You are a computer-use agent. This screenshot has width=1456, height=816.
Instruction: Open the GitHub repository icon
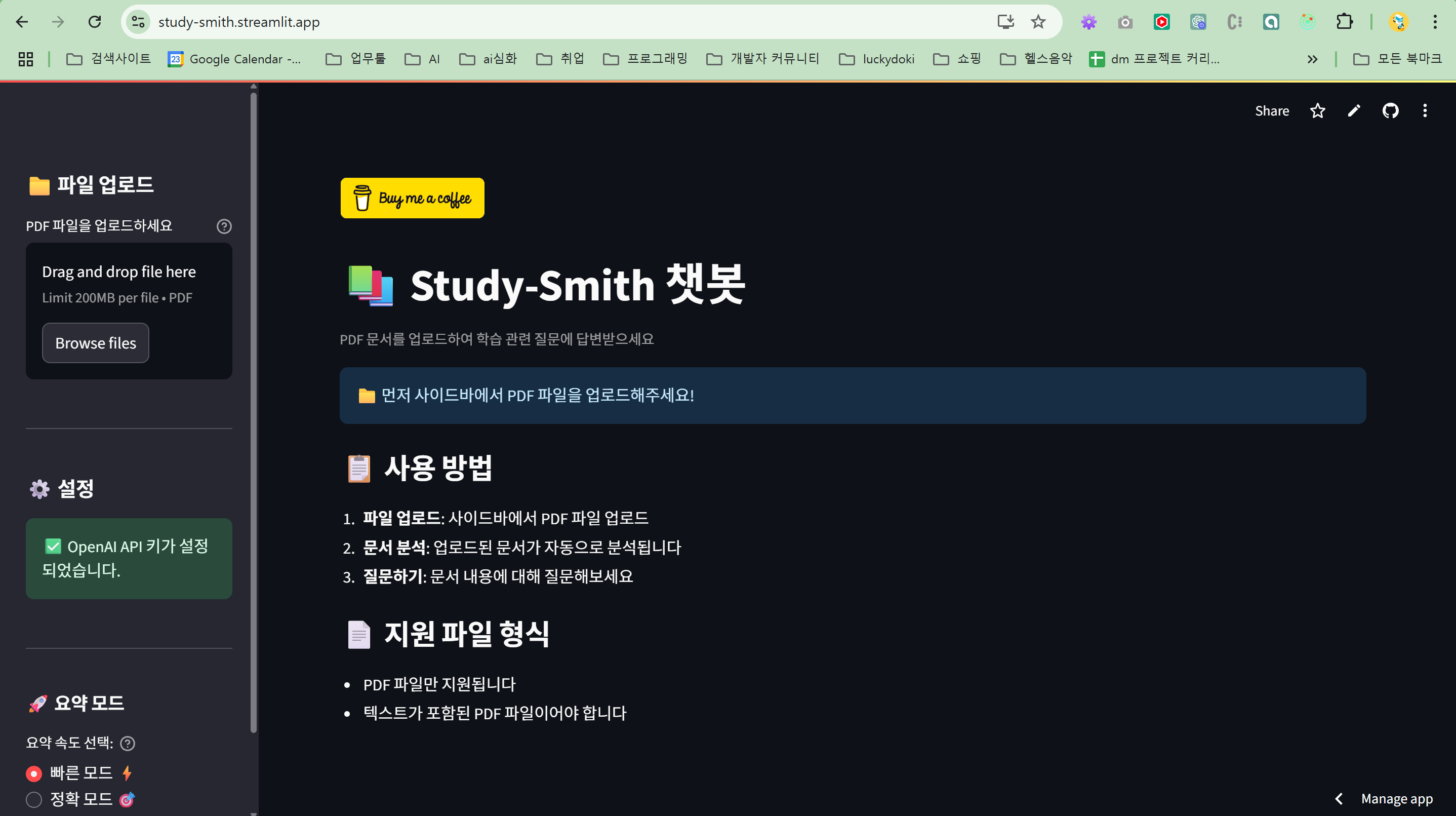(x=1390, y=111)
